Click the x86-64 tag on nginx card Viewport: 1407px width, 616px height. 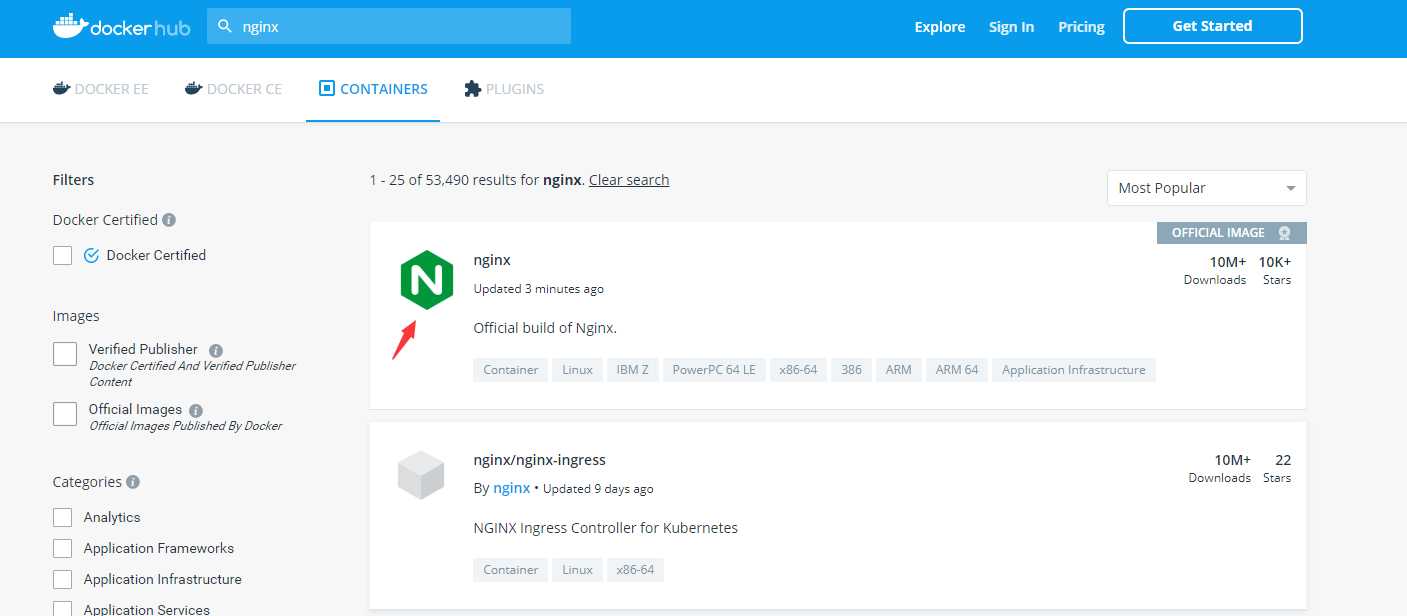798,370
